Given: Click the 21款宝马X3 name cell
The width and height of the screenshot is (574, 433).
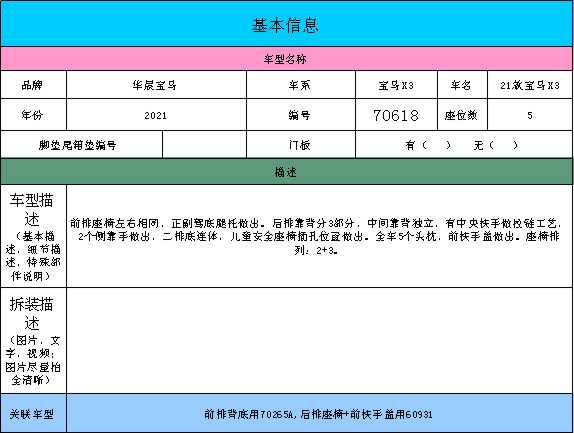Looking at the screenshot, I should coord(530,85).
